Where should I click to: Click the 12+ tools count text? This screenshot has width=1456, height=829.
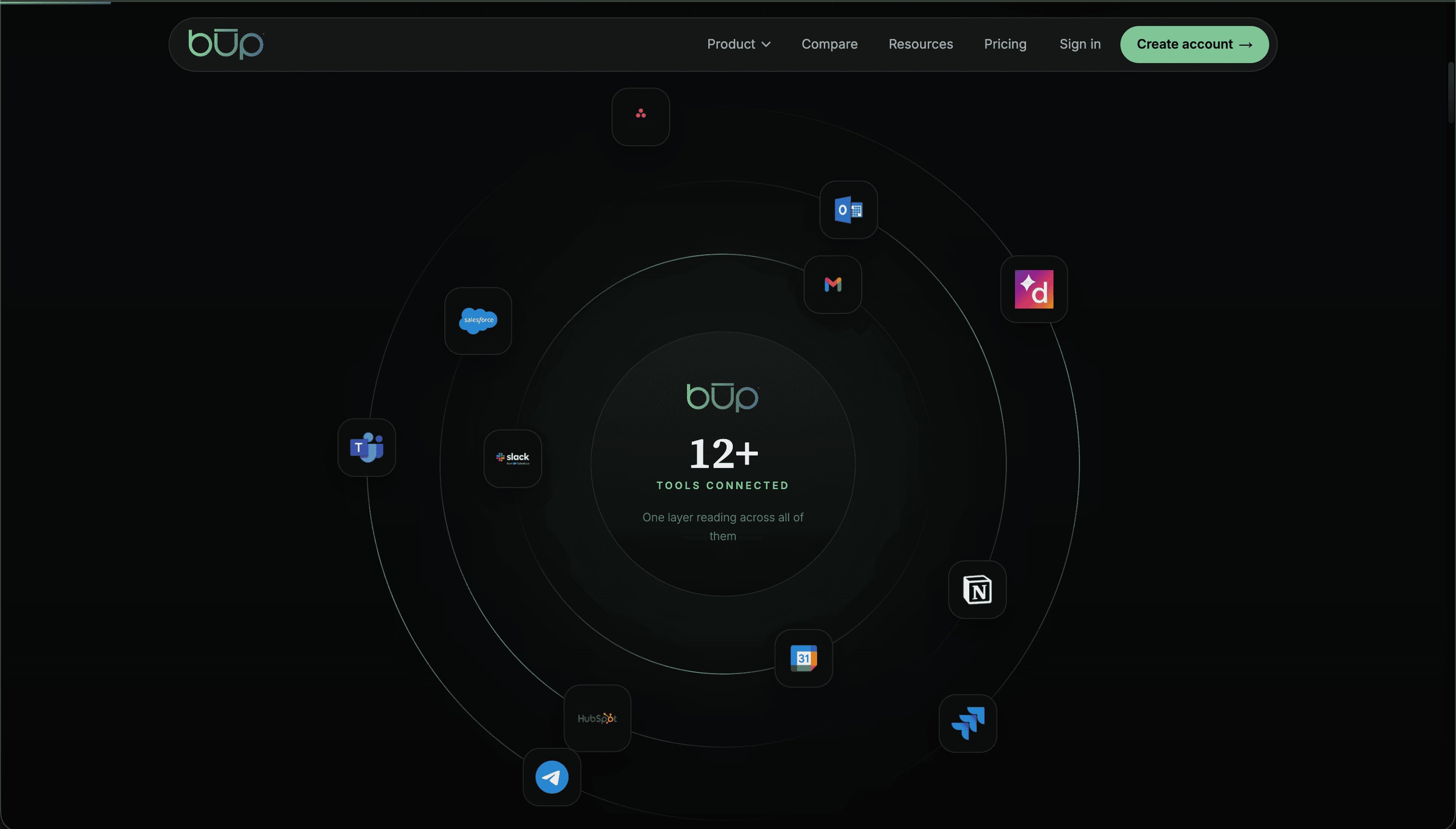(x=723, y=454)
